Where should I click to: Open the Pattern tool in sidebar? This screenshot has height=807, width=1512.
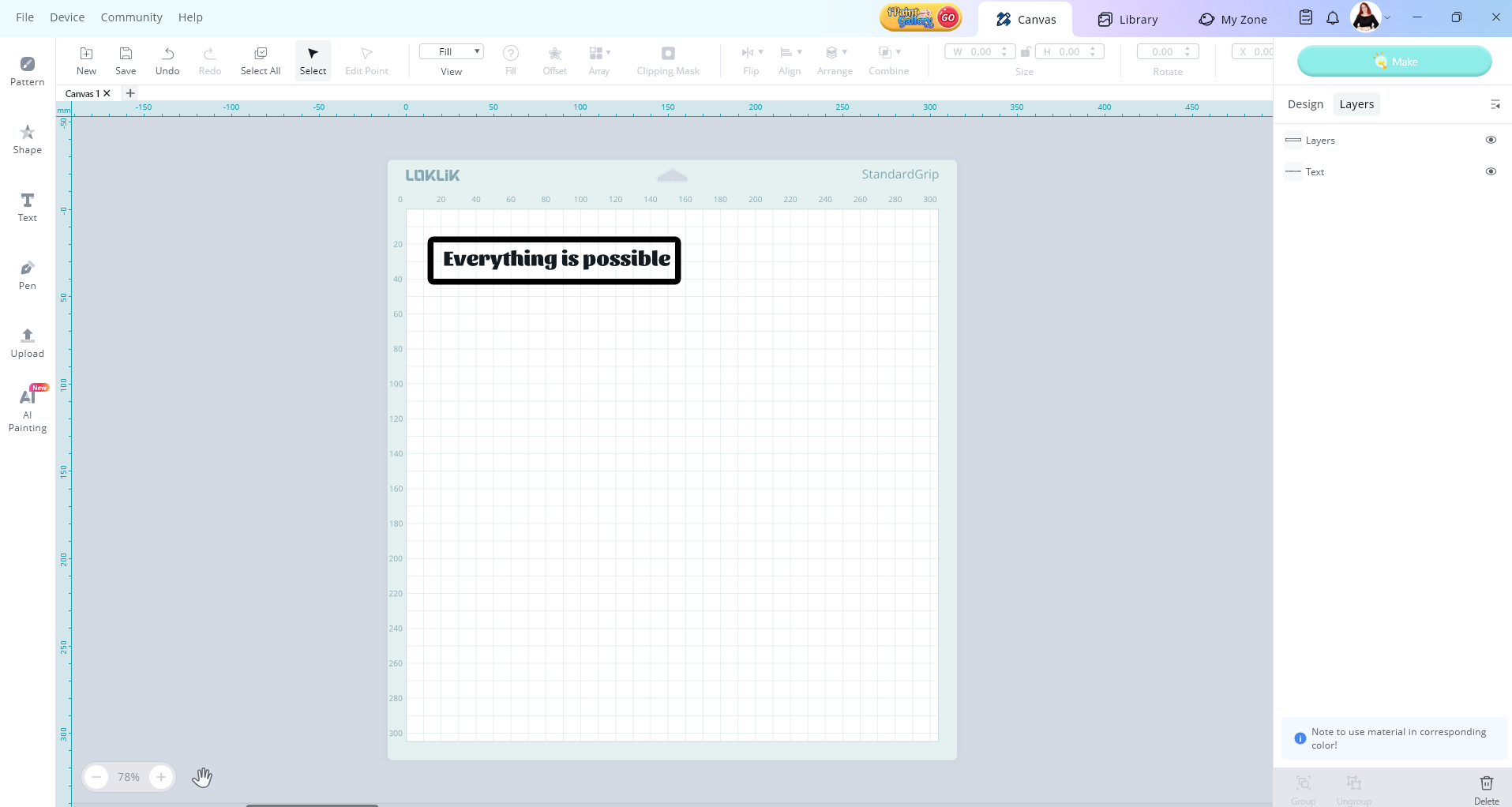27,70
